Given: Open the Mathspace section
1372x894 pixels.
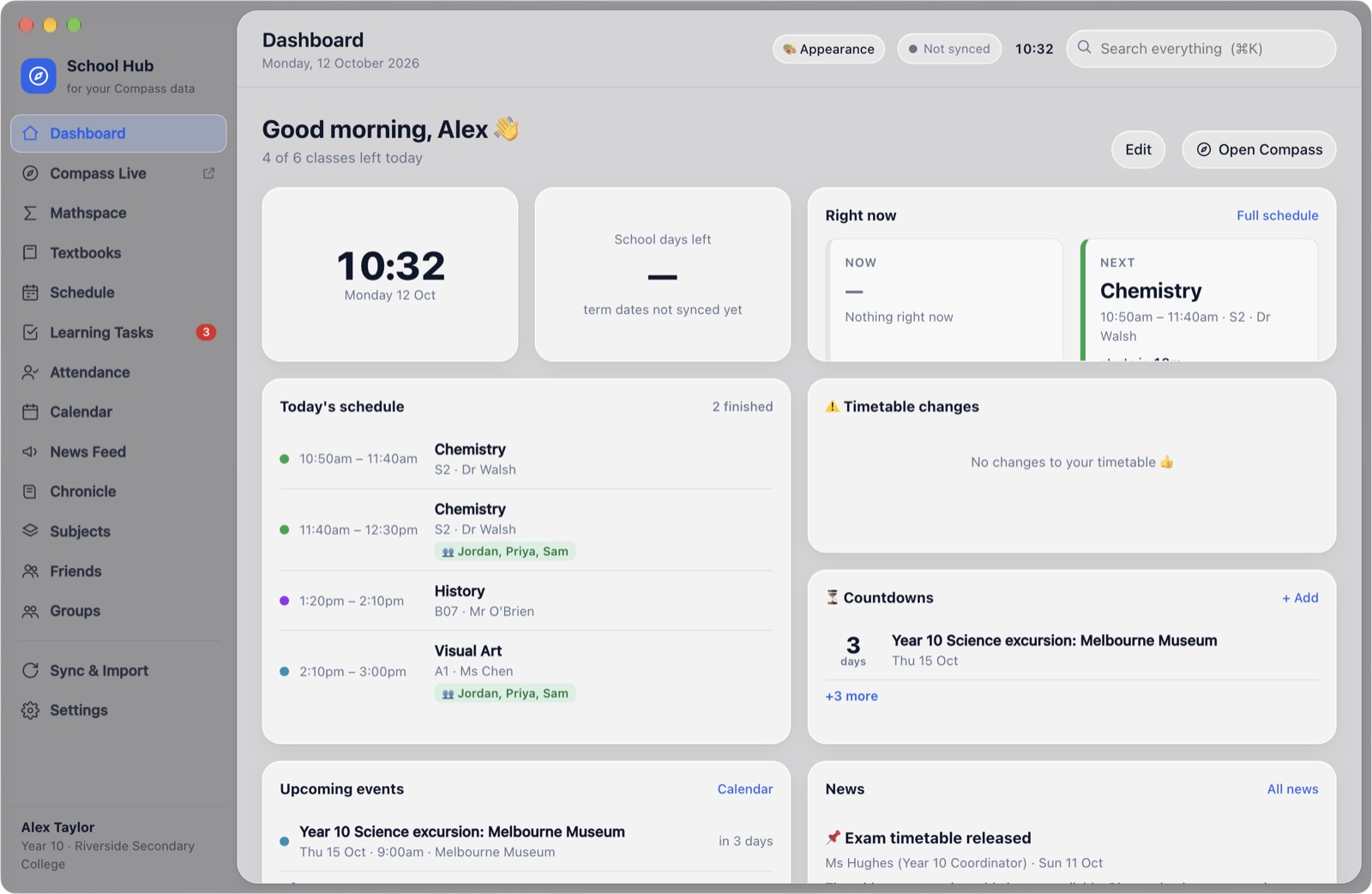Looking at the screenshot, I should click(118, 213).
